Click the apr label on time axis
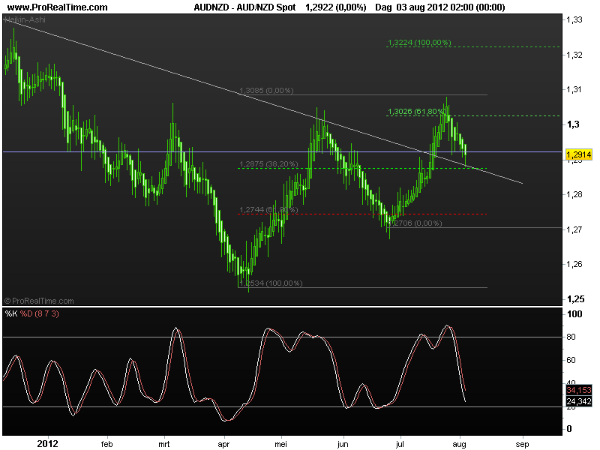 [223, 444]
